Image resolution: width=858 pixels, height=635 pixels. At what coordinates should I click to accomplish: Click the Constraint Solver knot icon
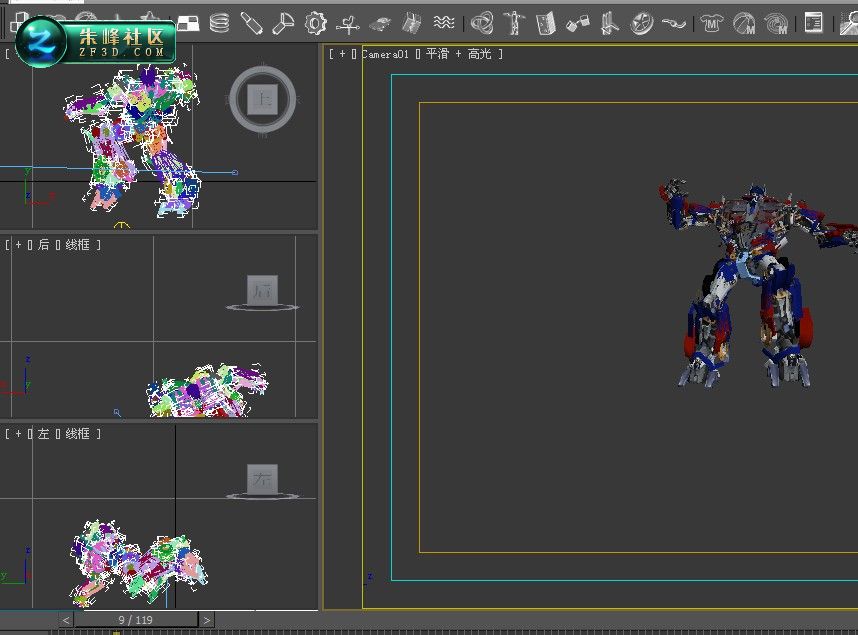pos(482,24)
